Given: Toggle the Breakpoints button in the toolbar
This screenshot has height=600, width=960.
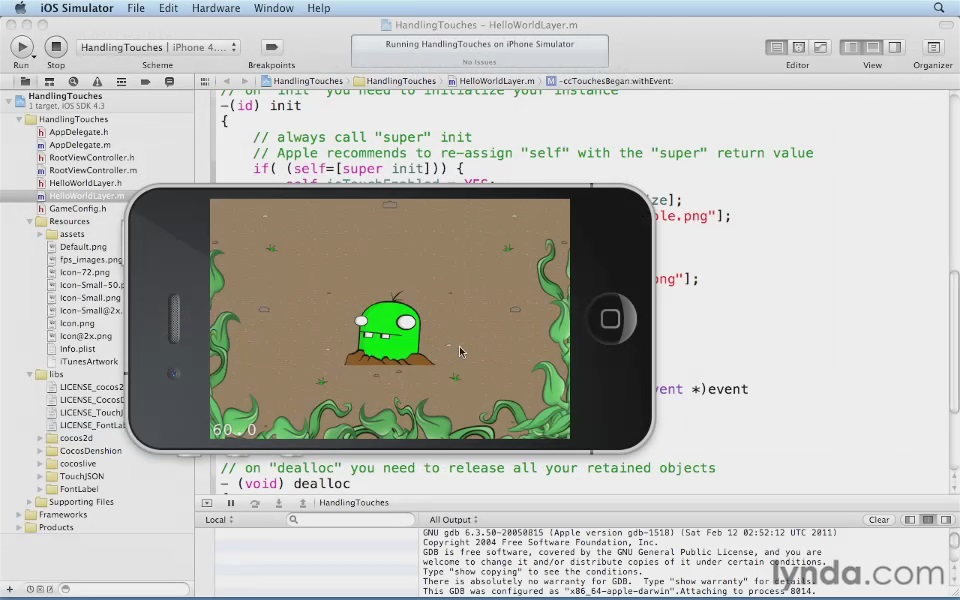Looking at the screenshot, I should coord(271,47).
